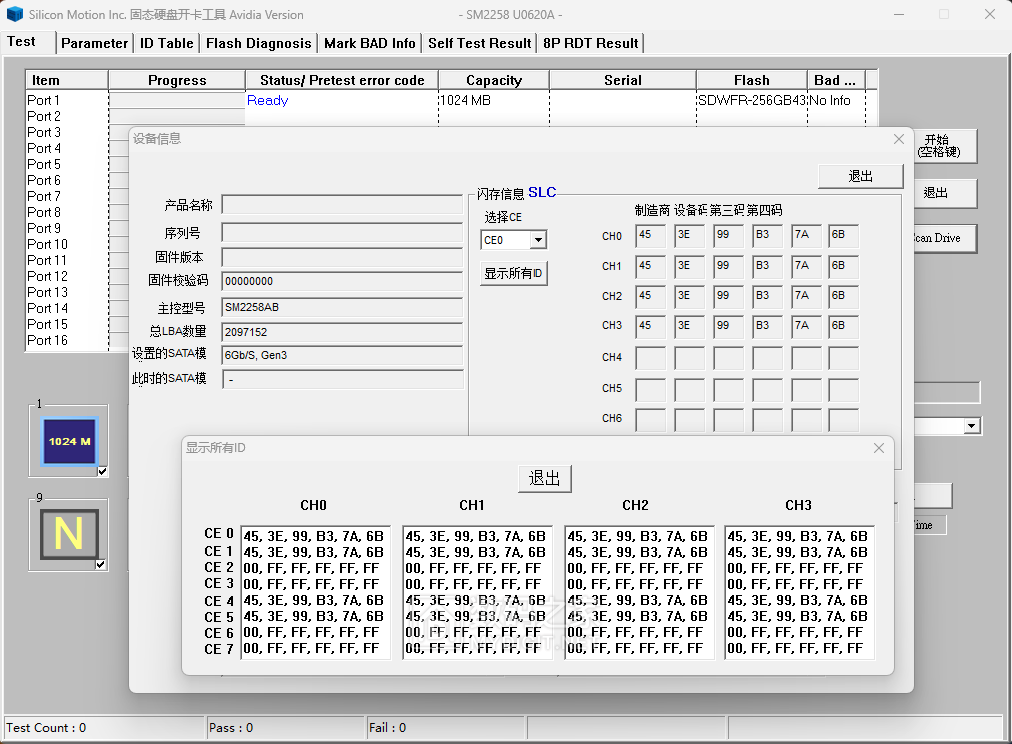Click the Status/ Pretest error code header
Viewport: 1012px width, 744px height.
coord(342,80)
